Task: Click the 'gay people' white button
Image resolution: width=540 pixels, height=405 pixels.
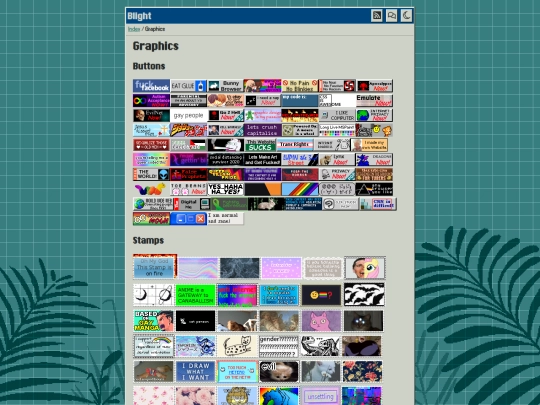Action: [189, 115]
